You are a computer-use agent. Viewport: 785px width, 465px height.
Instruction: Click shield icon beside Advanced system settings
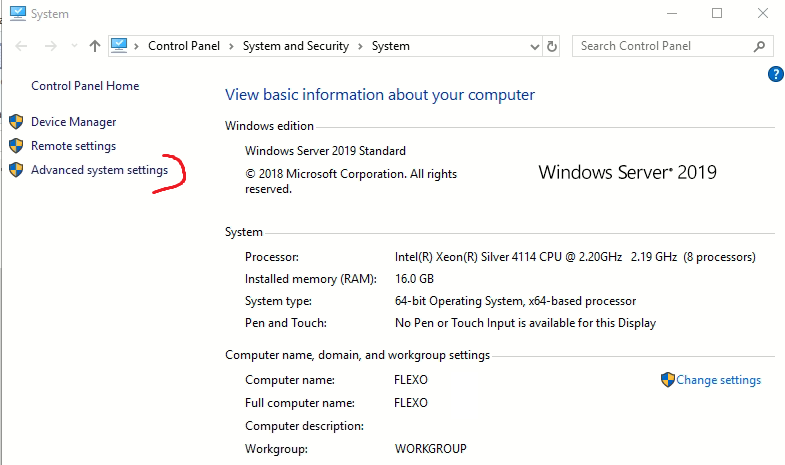[16, 170]
